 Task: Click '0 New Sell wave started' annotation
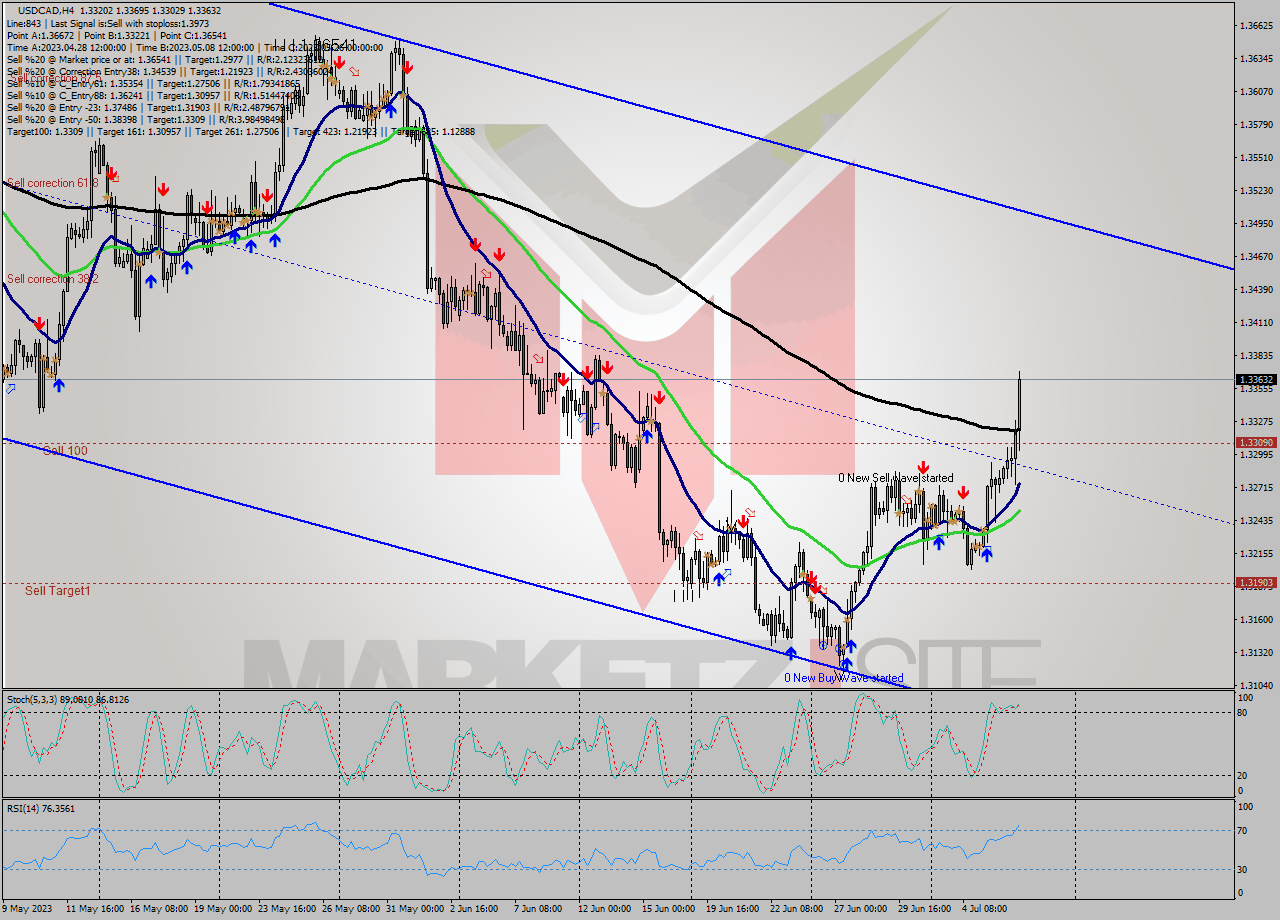[896, 478]
